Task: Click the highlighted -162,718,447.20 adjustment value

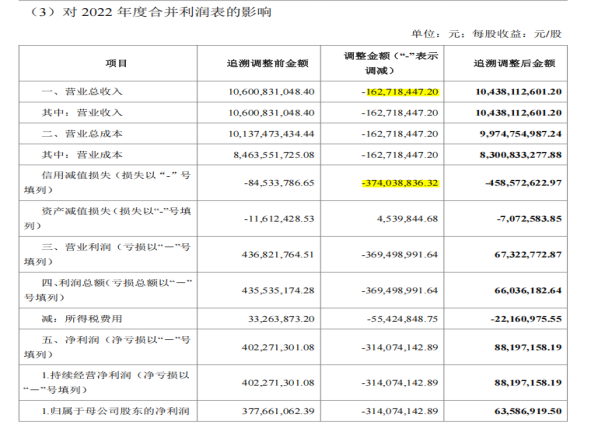Action: pos(400,92)
